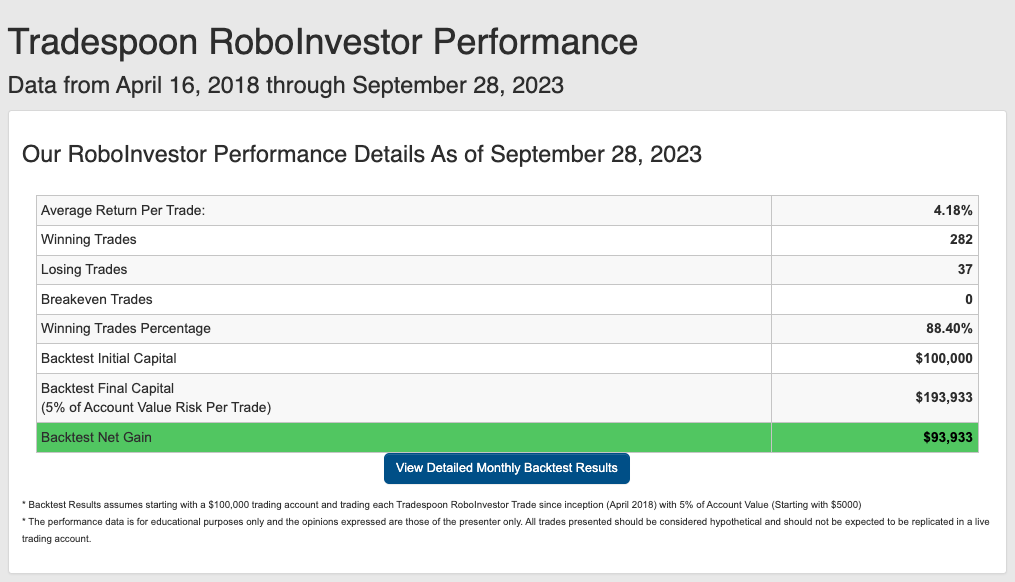This screenshot has width=1015, height=582.
Task: Click the breakeven trades value 0
Action: (x=968, y=299)
